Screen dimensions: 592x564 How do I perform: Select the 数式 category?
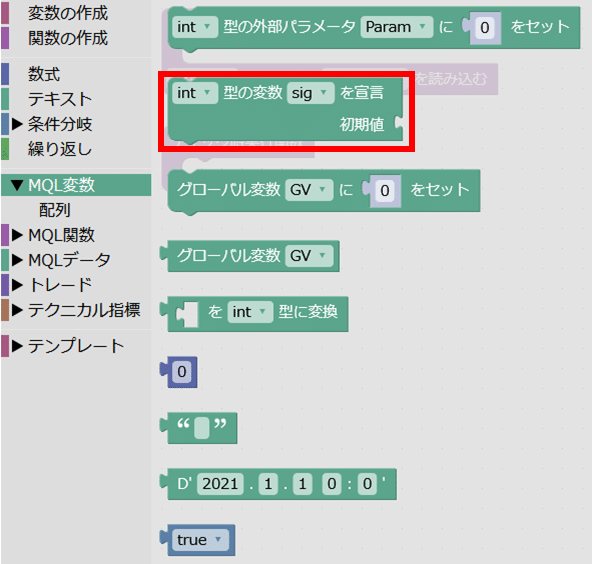pyautogui.click(x=44, y=74)
